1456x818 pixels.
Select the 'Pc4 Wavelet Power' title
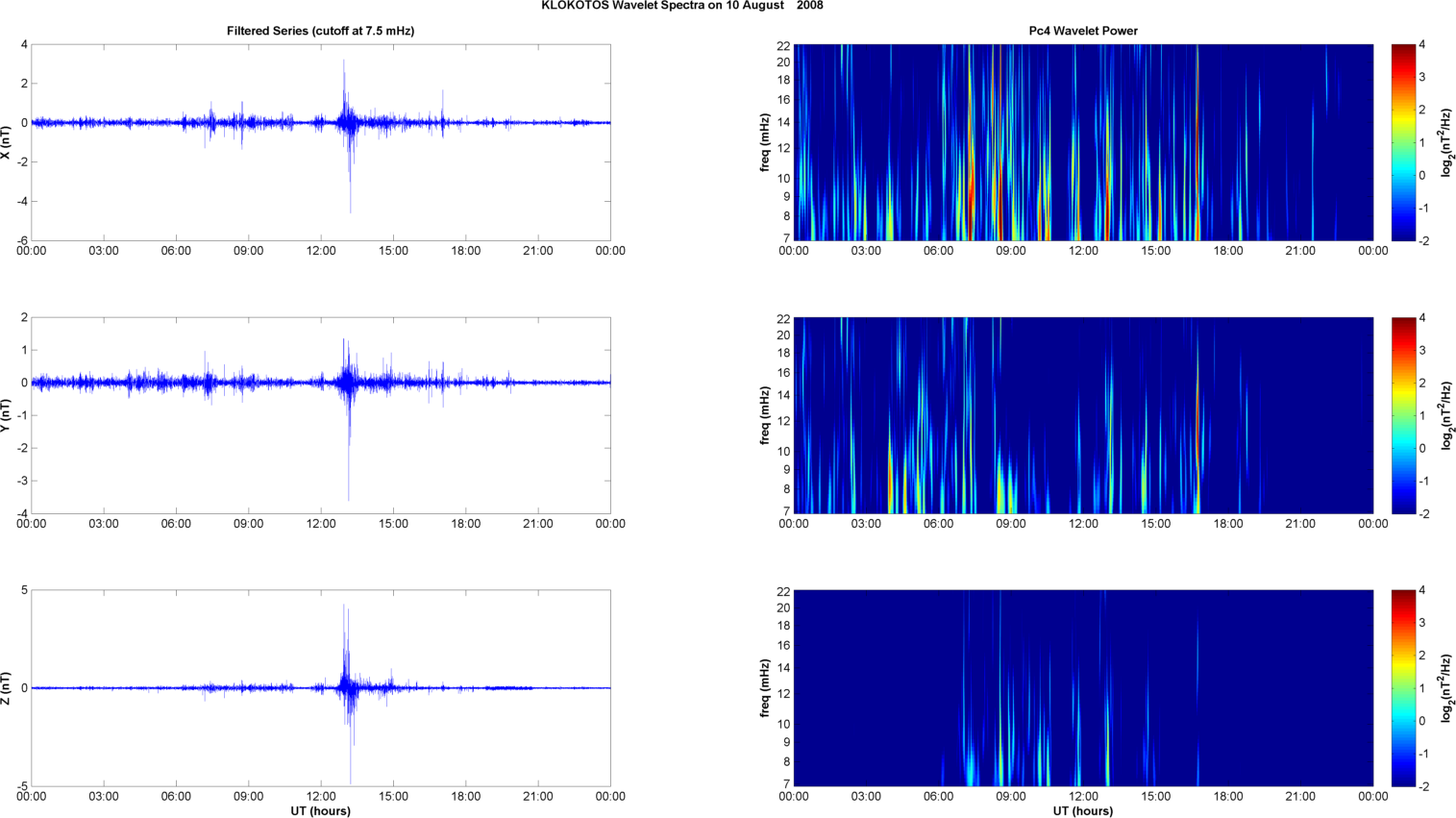[x=1083, y=31]
